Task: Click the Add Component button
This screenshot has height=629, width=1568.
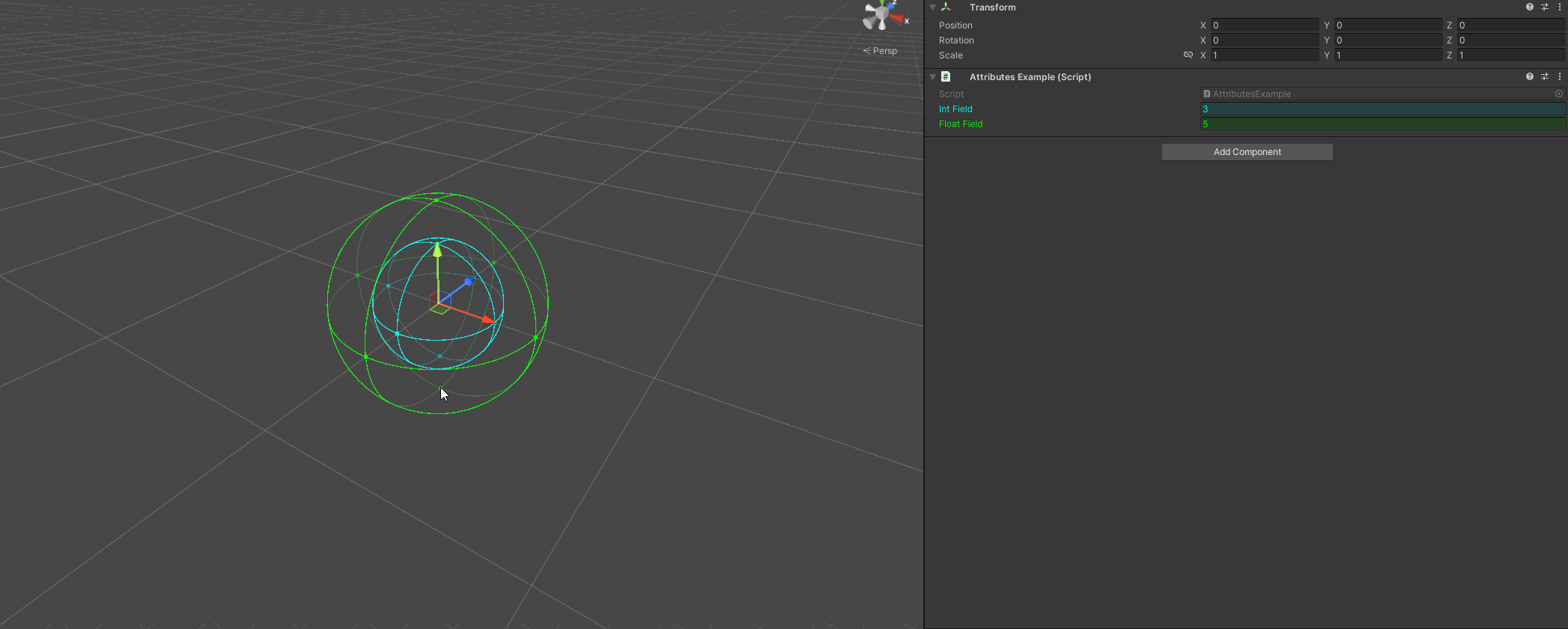Action: click(1247, 152)
